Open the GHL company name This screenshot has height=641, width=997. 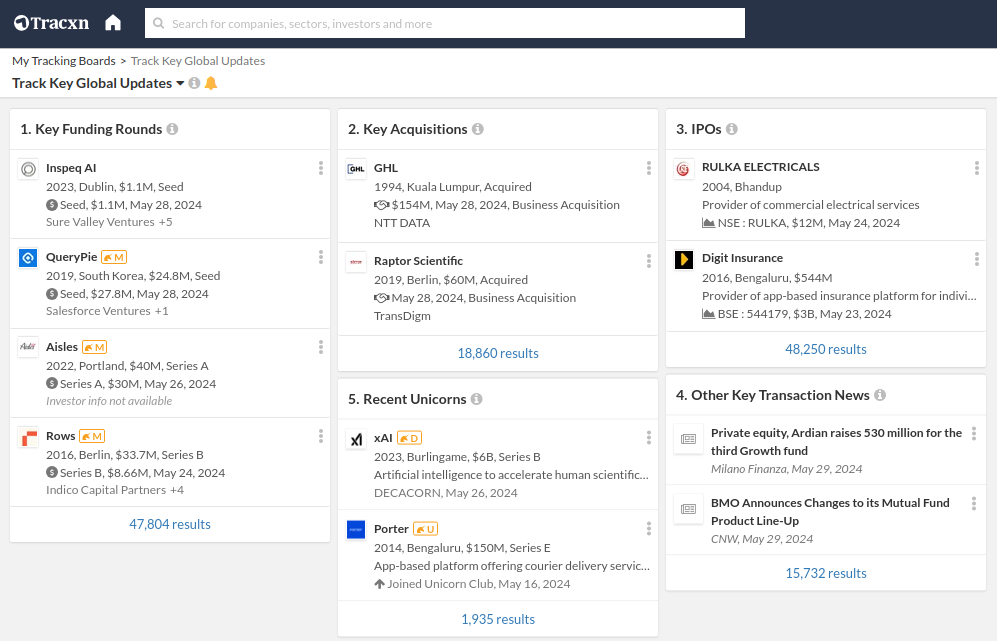pos(386,168)
